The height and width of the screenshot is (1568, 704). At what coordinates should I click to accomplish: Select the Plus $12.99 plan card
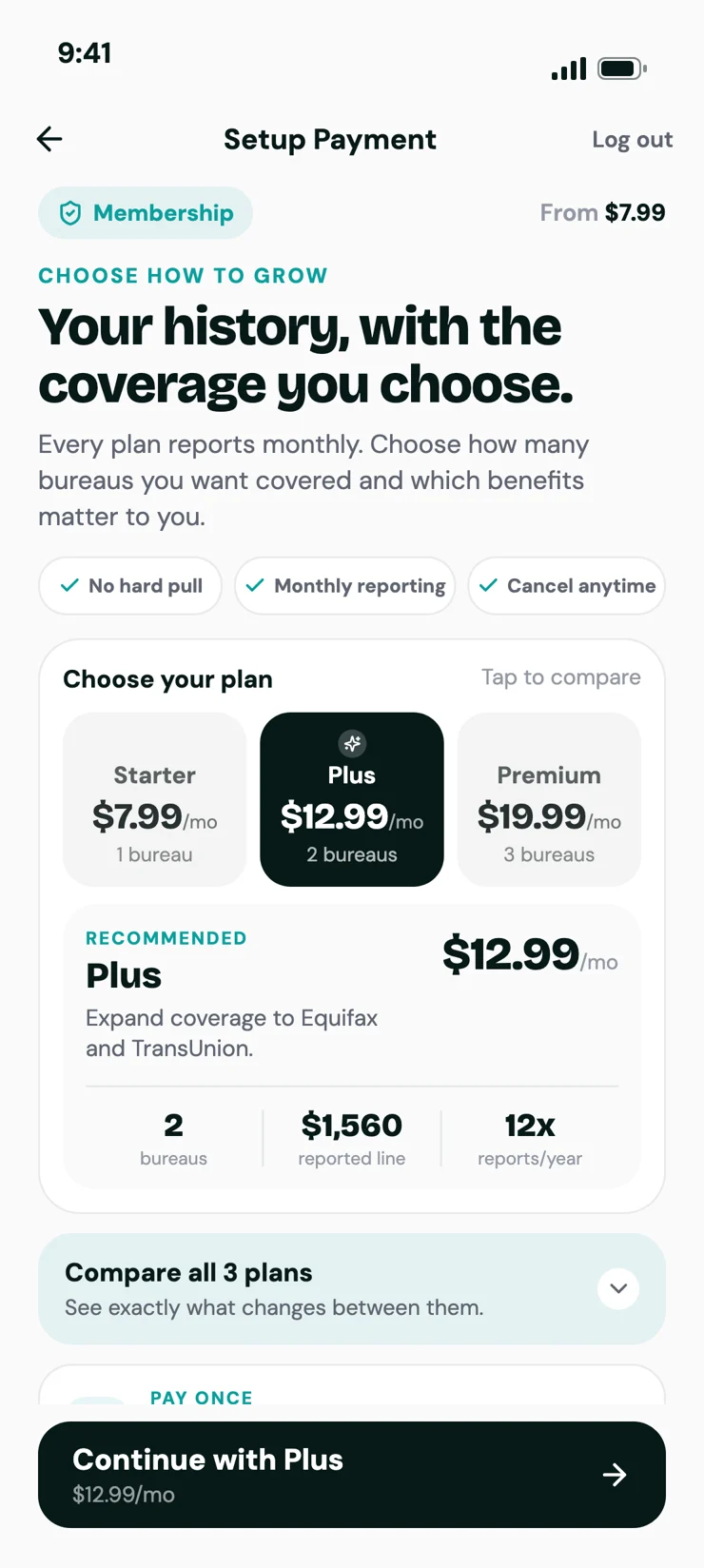352,799
